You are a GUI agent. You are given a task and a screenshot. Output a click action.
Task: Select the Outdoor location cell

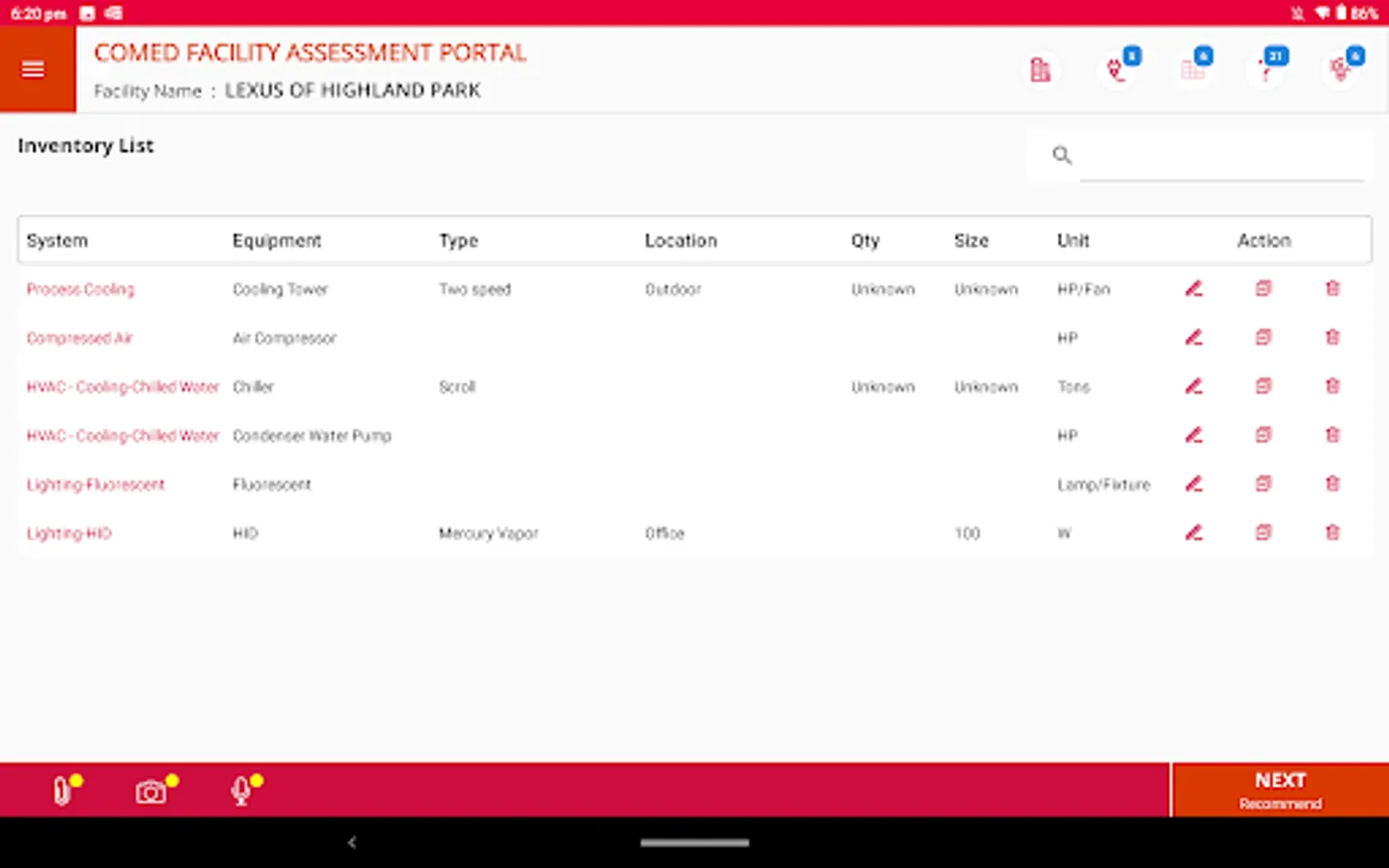tap(672, 289)
